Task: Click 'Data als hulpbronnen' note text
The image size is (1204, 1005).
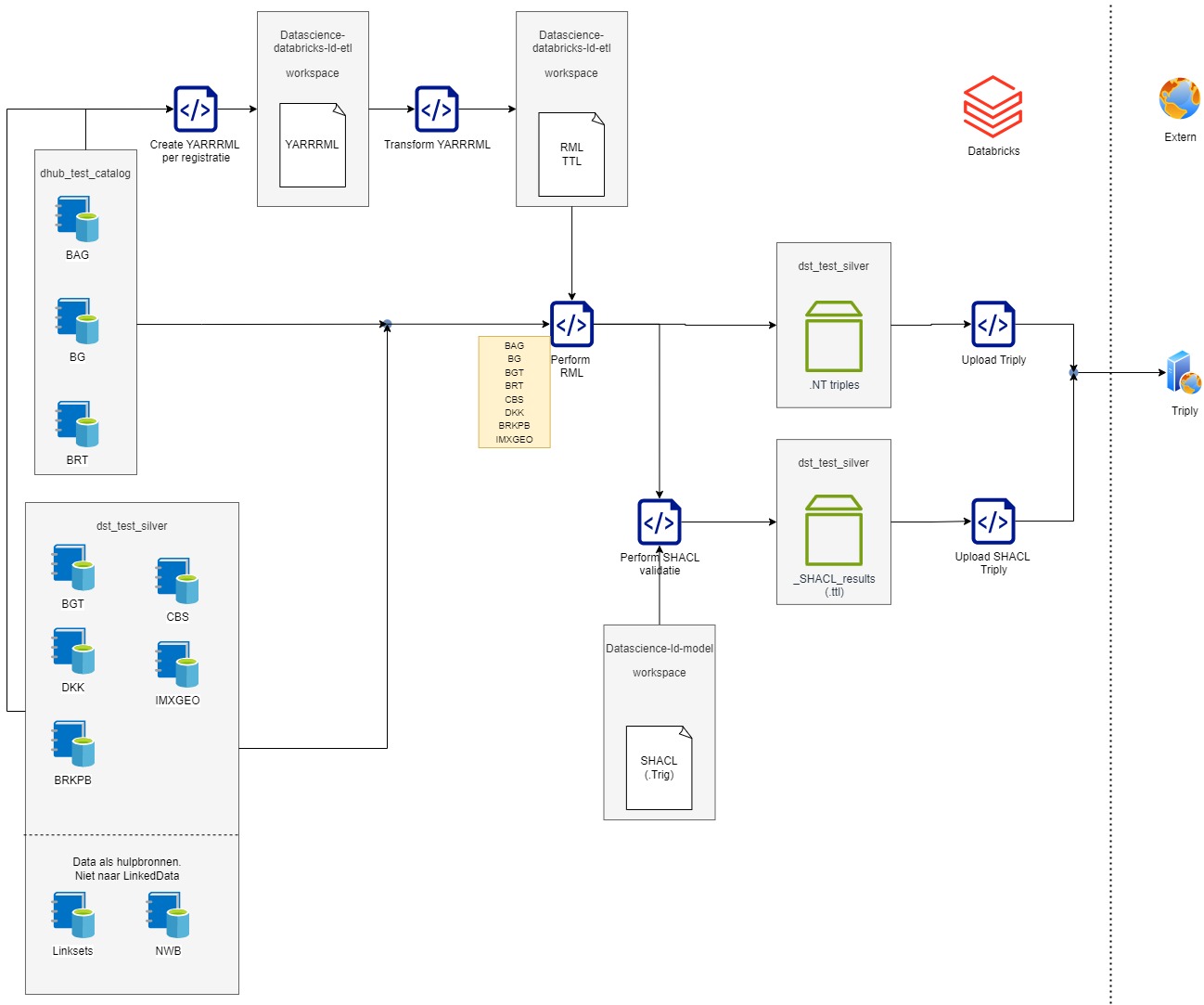Action: click(x=127, y=869)
